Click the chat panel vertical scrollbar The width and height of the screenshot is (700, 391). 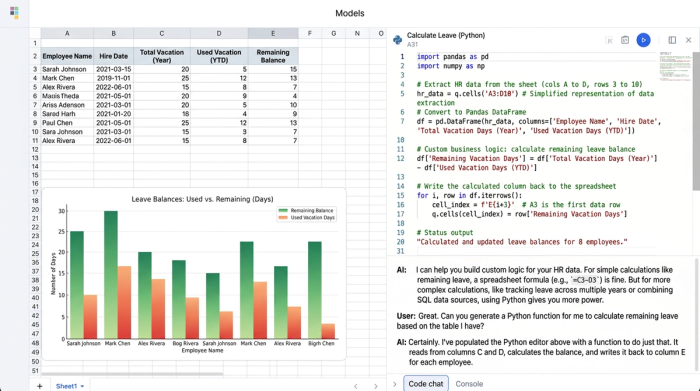[x=696, y=315]
